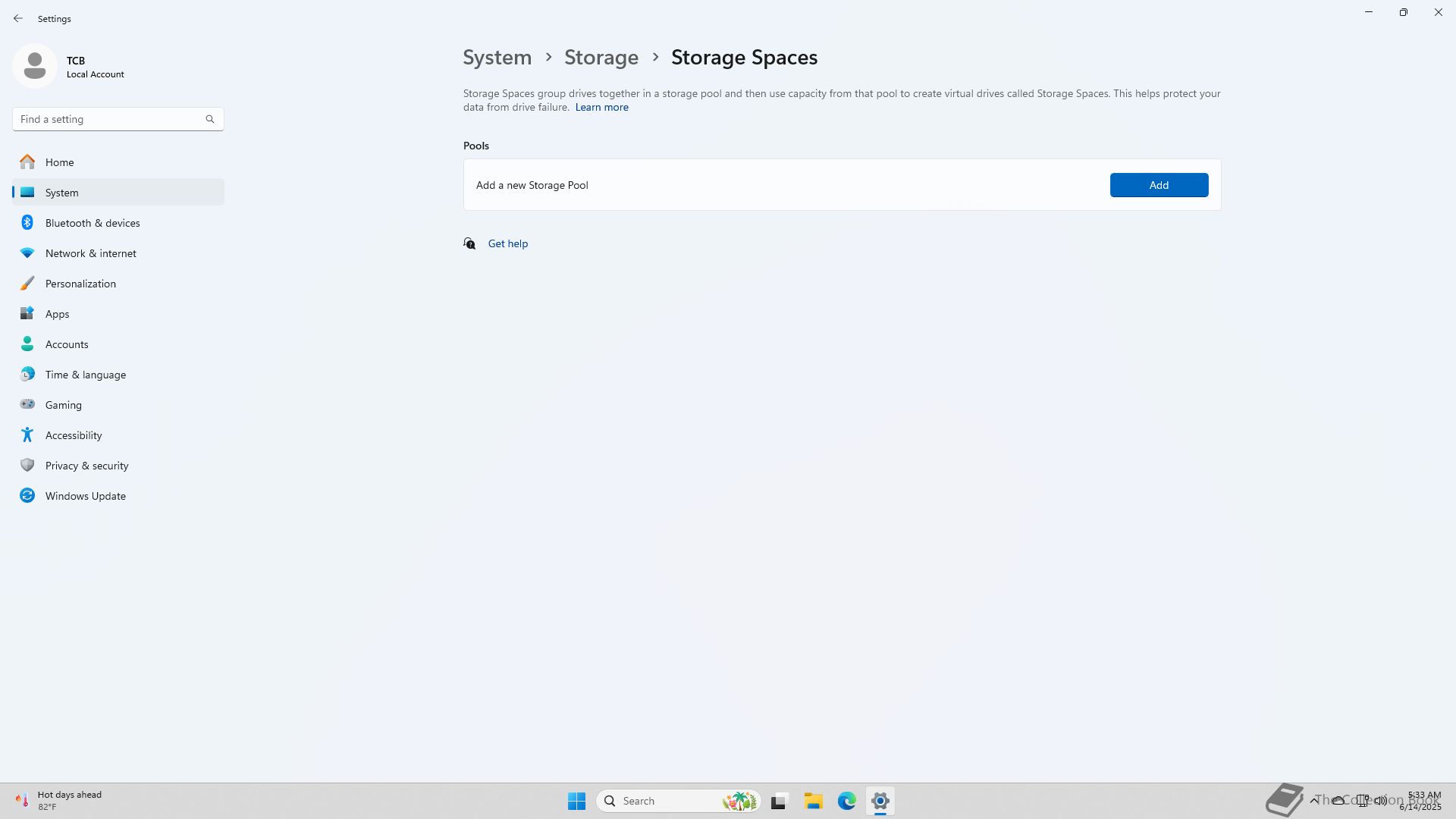Select Accounts in the sidebar
The image size is (1456, 819).
click(67, 344)
